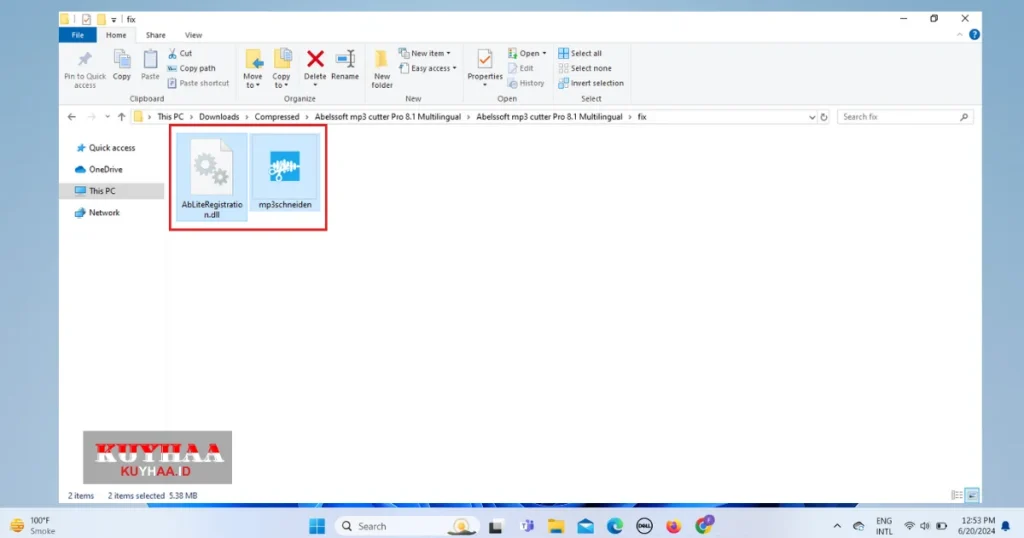The width and height of the screenshot is (1024, 538).
Task: Refresh the fix folder view
Action: click(824, 118)
